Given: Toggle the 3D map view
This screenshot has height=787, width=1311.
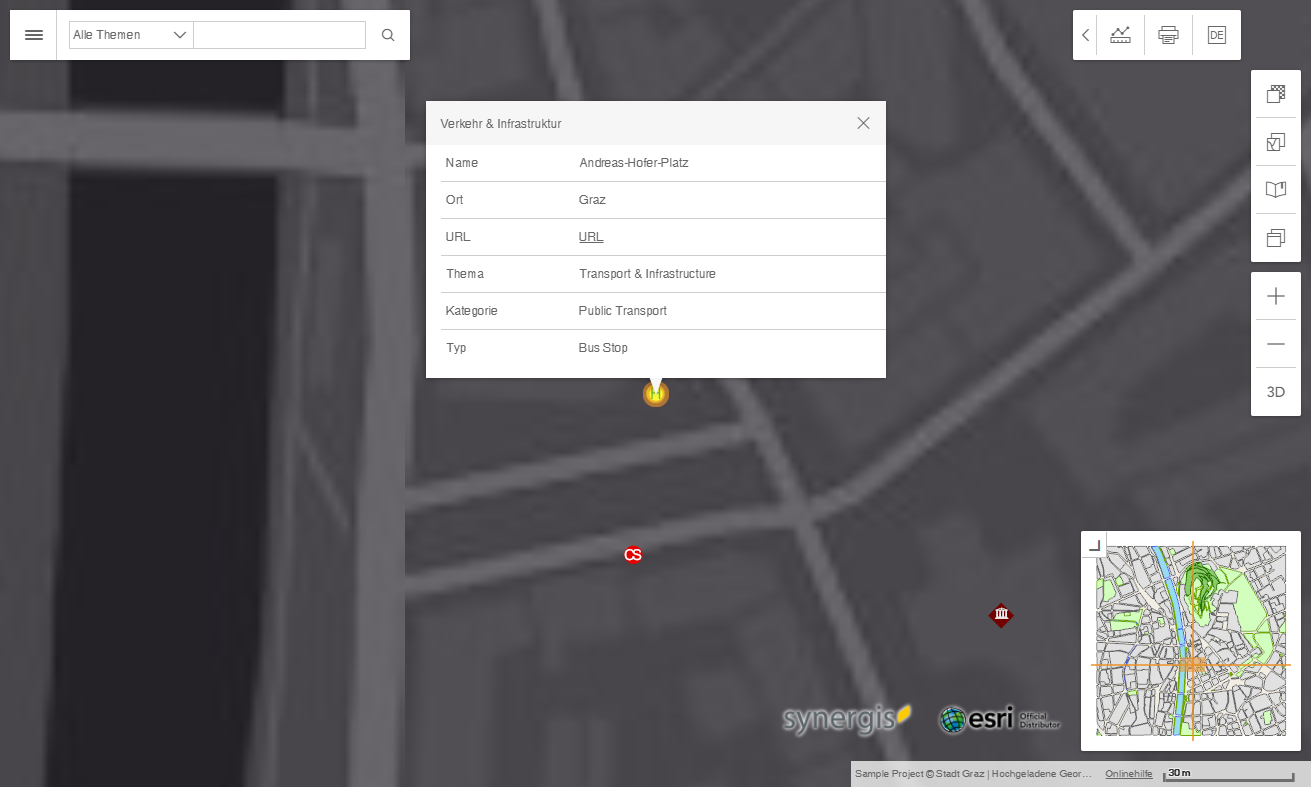Looking at the screenshot, I should (x=1275, y=391).
